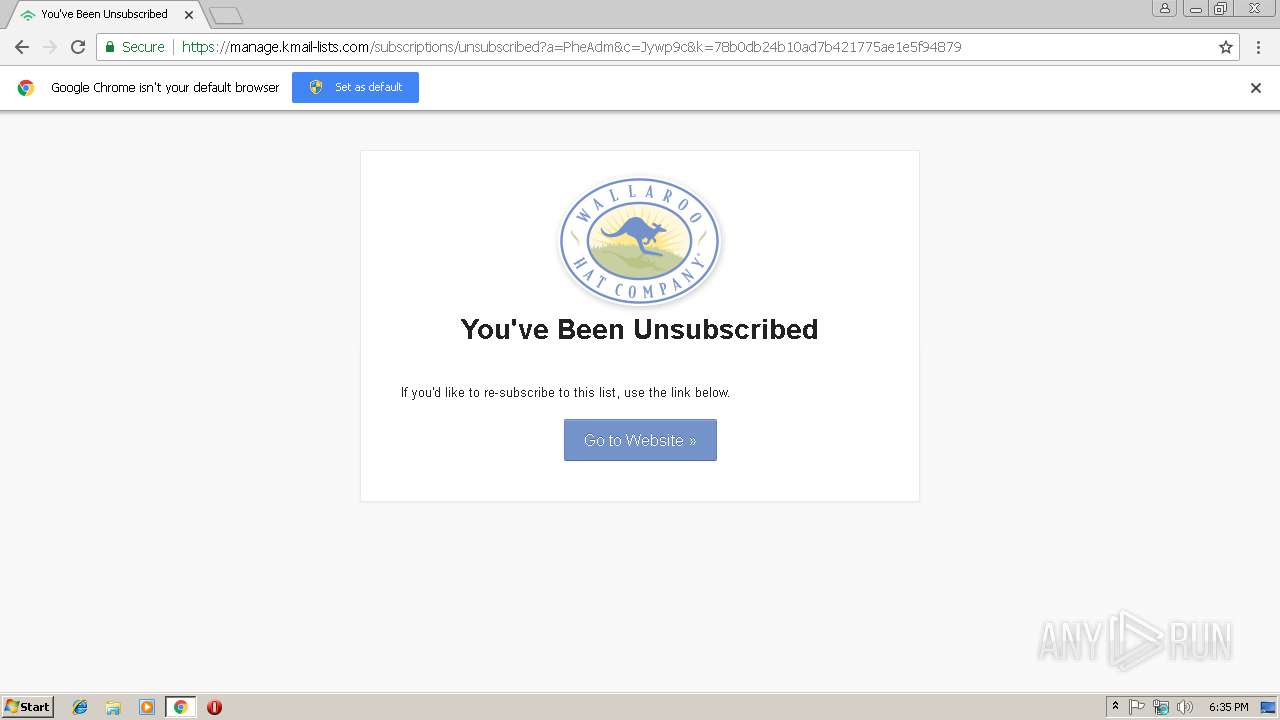Click the green Secure padlock icon
The height and width of the screenshot is (720, 1280).
pos(110,47)
